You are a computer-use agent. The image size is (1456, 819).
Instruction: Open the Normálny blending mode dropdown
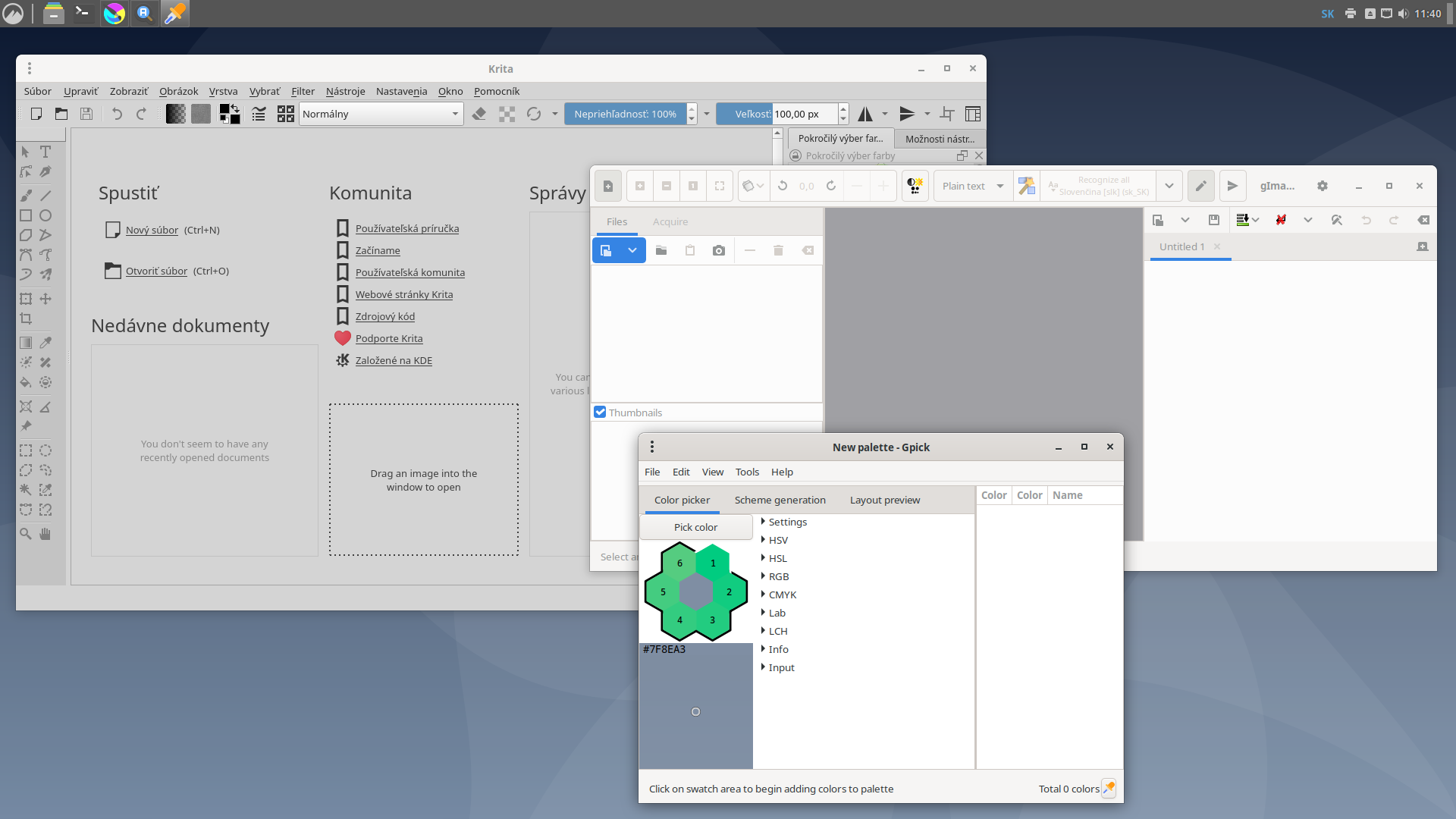coord(381,114)
